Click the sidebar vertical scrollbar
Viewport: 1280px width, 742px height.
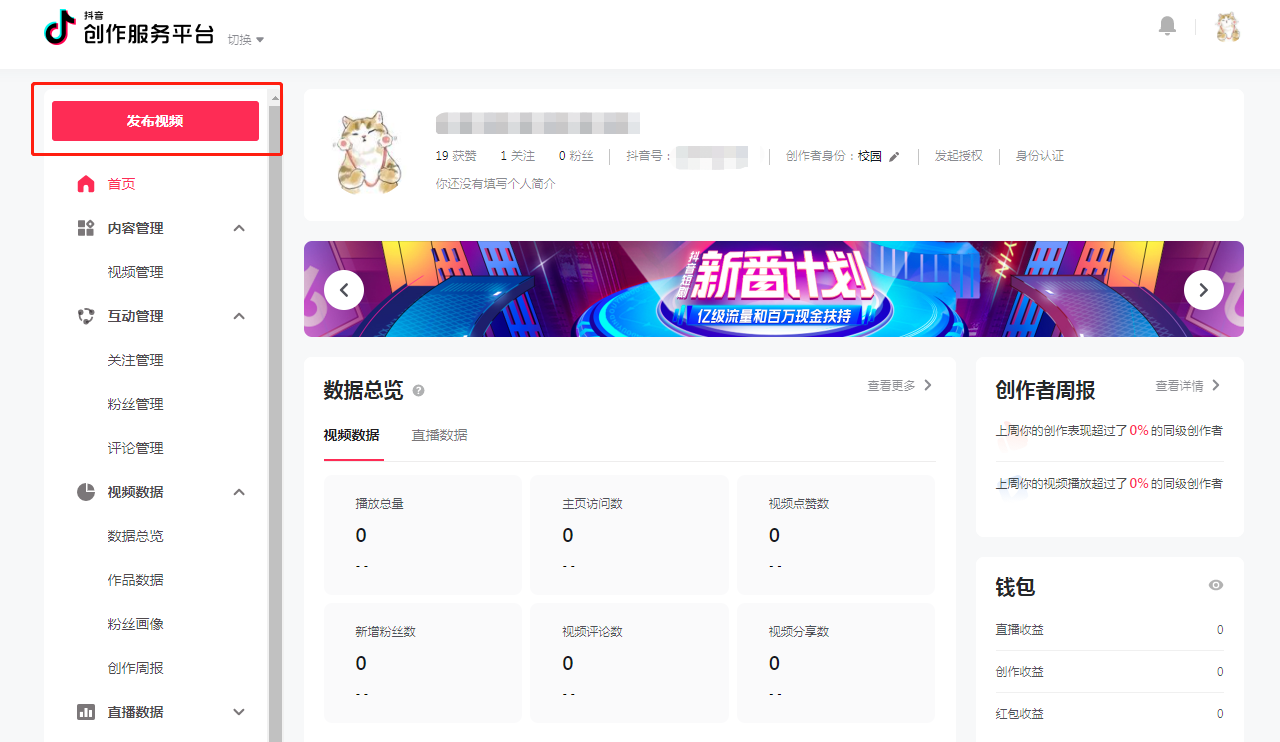click(x=275, y=415)
